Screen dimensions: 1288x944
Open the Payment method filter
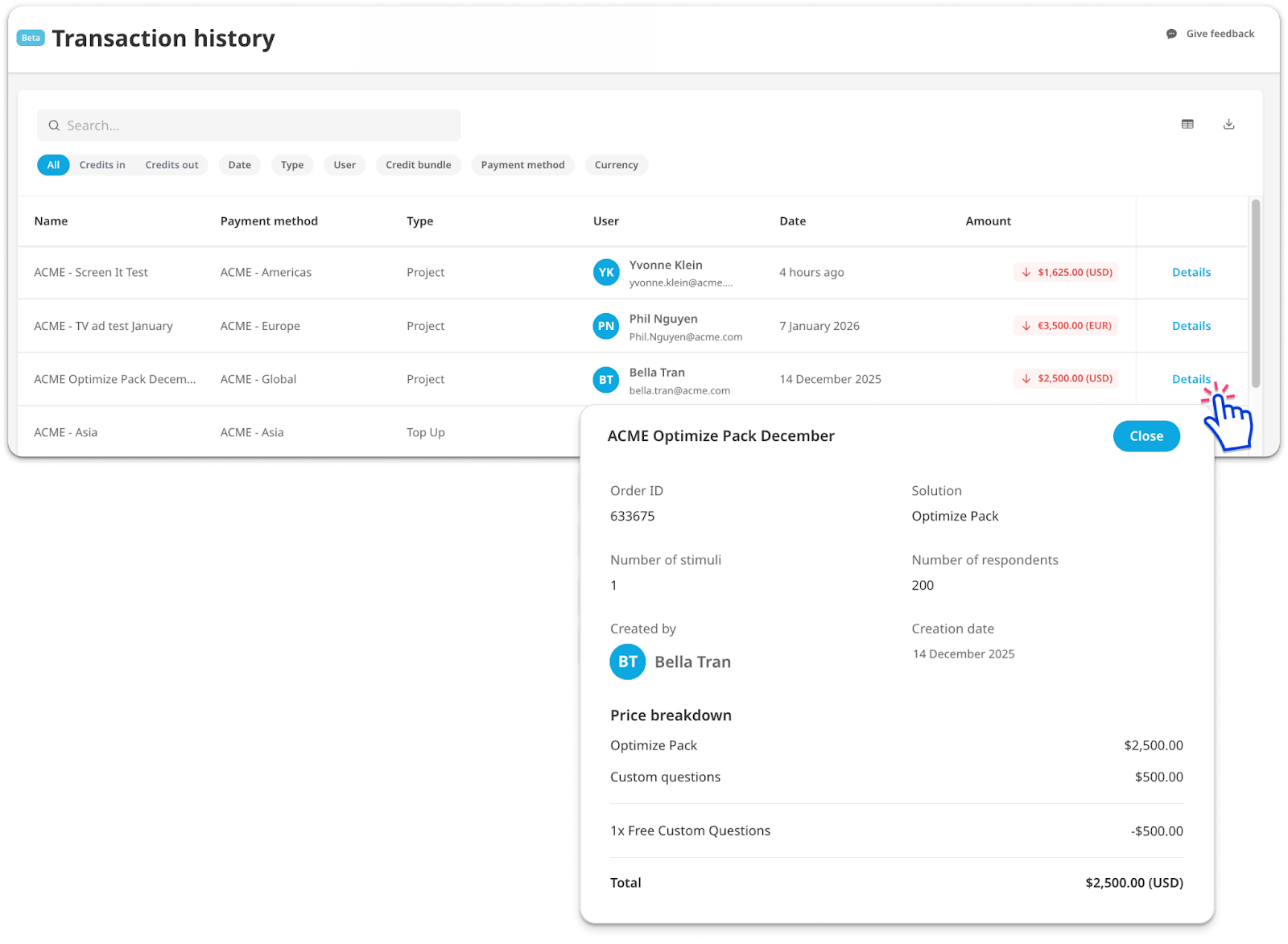pyautogui.click(x=523, y=165)
